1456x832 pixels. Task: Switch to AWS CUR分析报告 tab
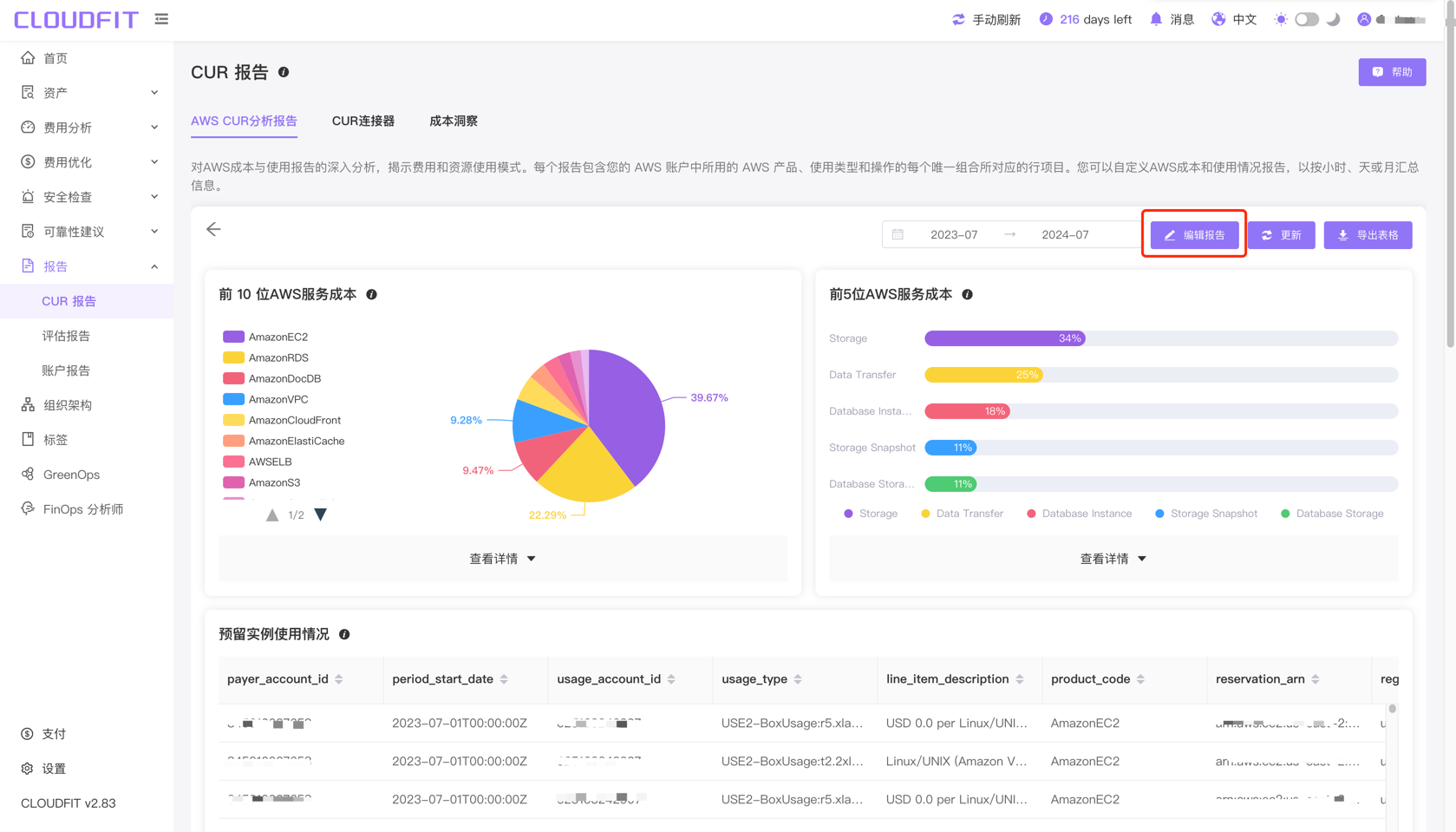click(x=244, y=121)
